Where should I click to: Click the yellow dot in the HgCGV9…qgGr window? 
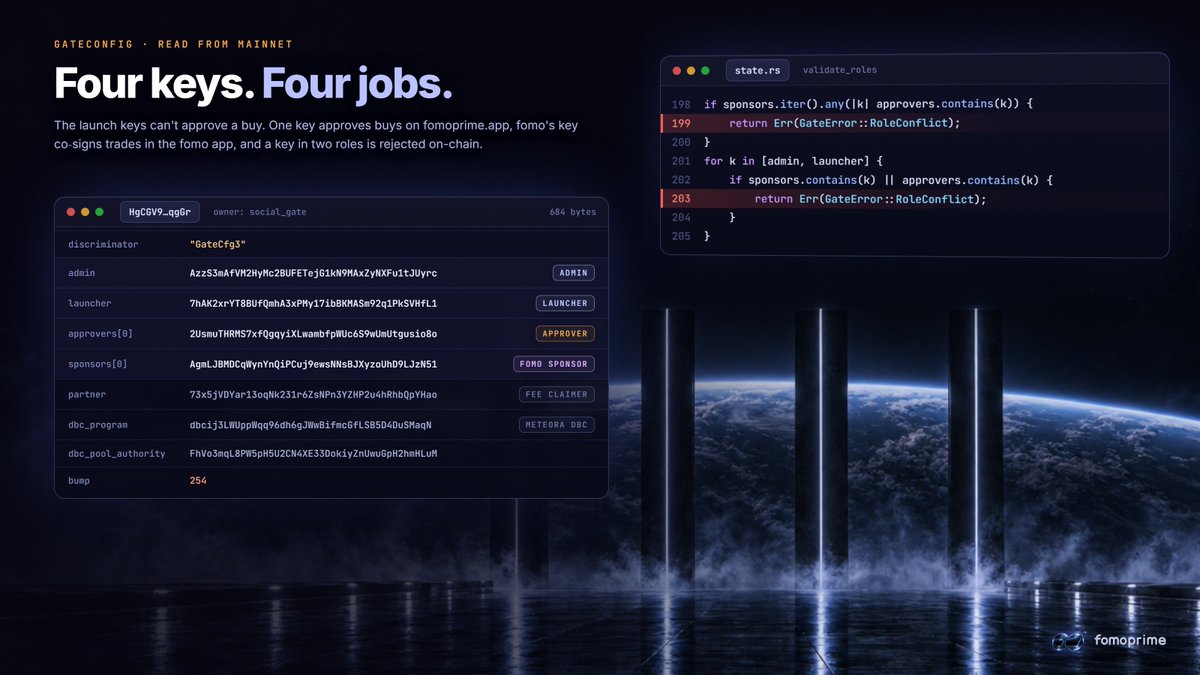pos(85,212)
